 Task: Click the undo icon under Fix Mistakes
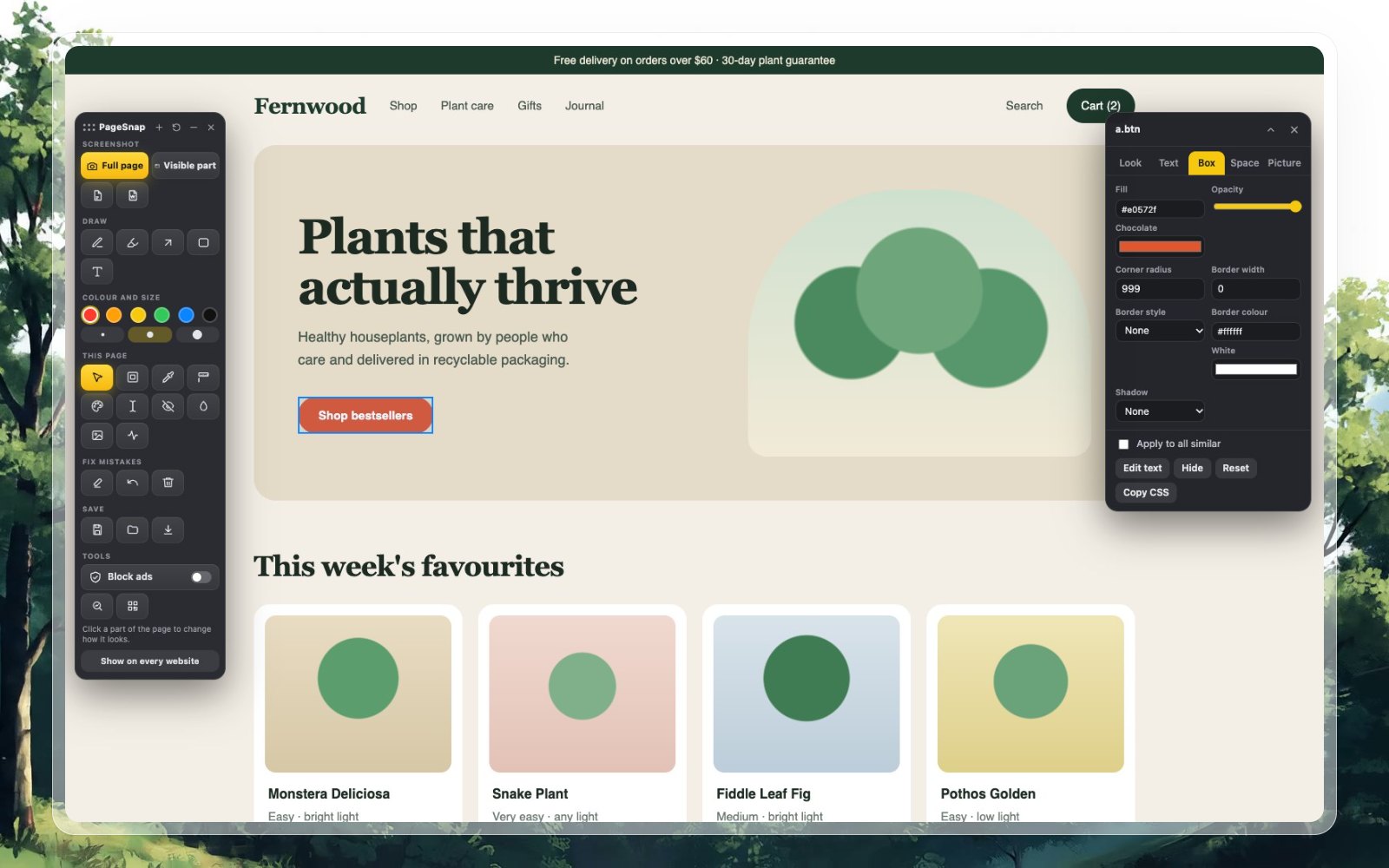point(132,483)
